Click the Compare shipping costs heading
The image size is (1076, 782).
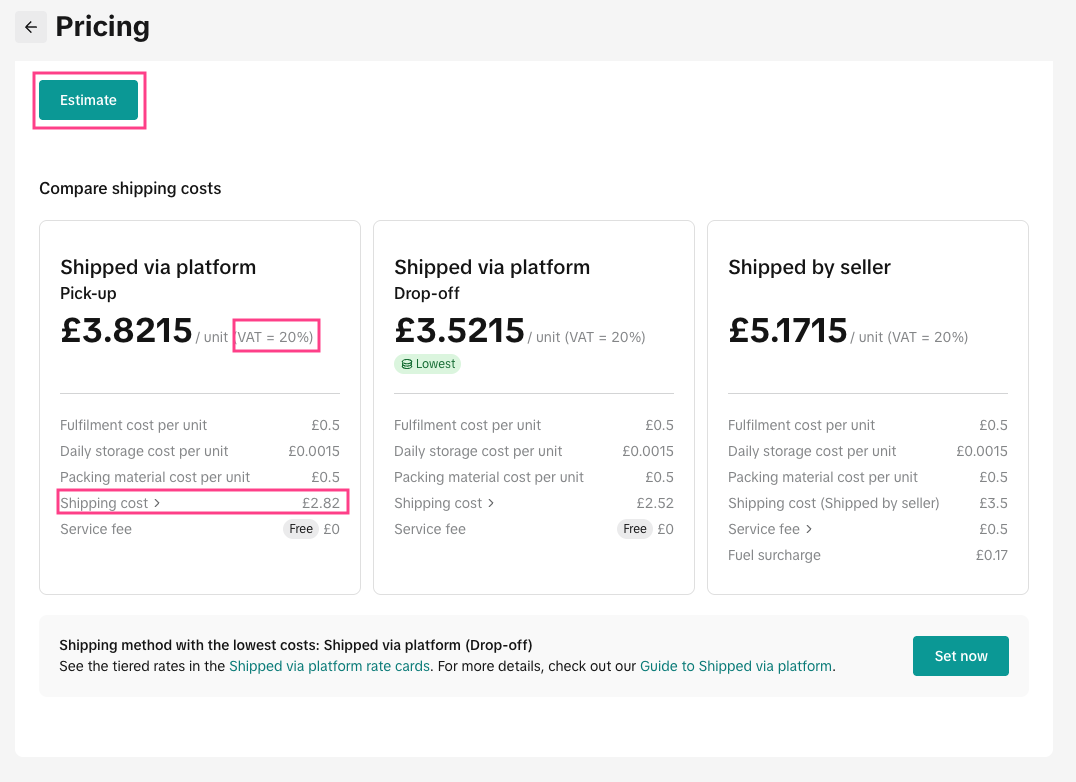[x=130, y=189]
